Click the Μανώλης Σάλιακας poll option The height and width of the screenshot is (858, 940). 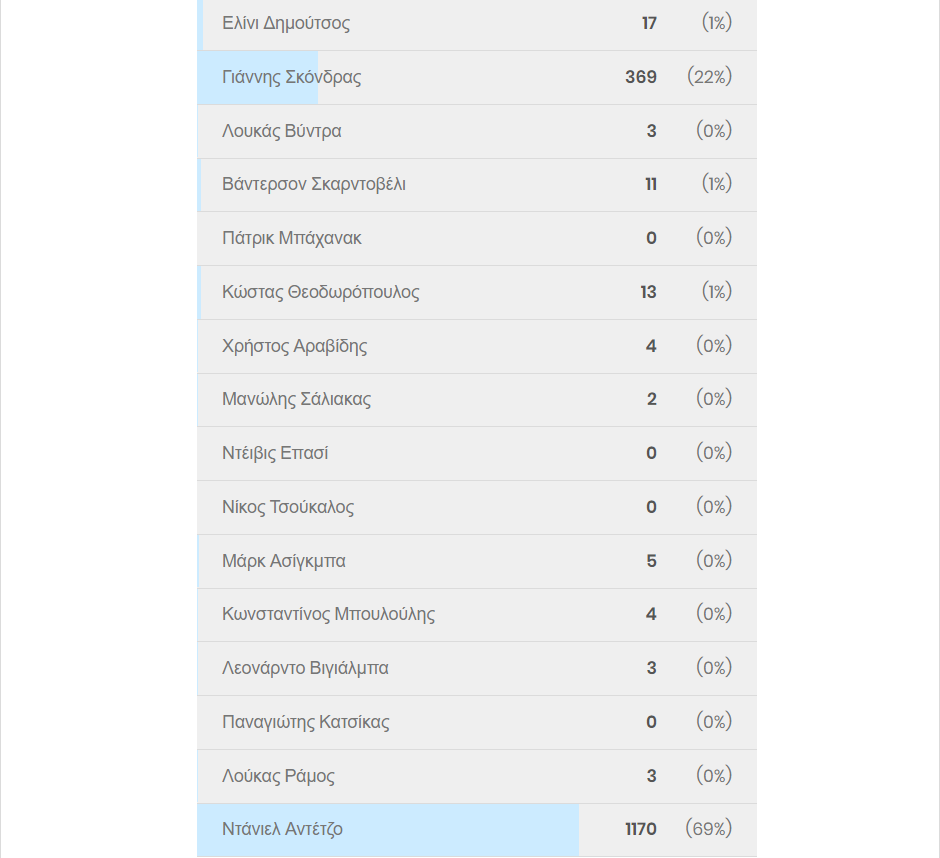point(477,400)
